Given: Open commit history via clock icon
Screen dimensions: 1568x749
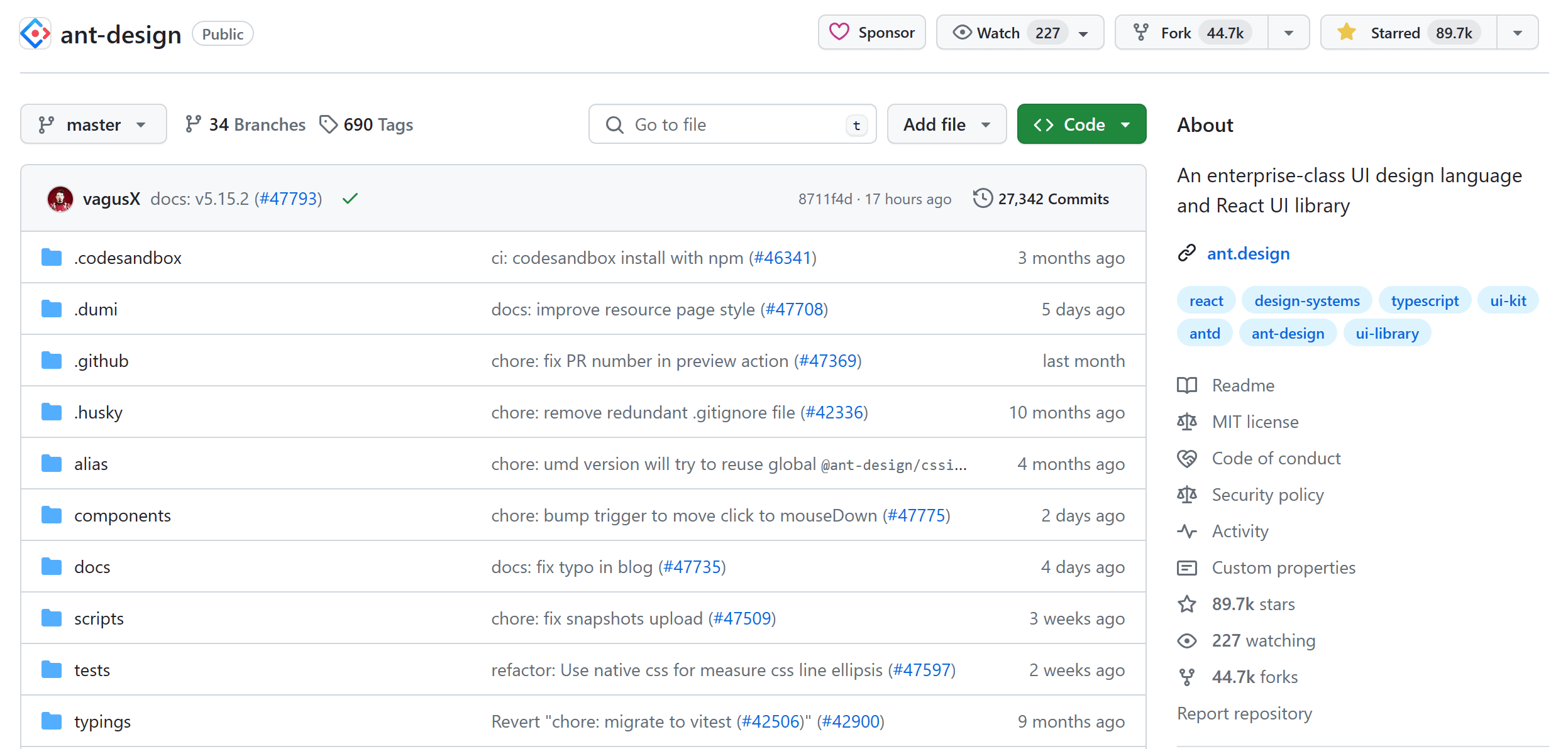Looking at the screenshot, I should pyautogui.click(x=983, y=199).
